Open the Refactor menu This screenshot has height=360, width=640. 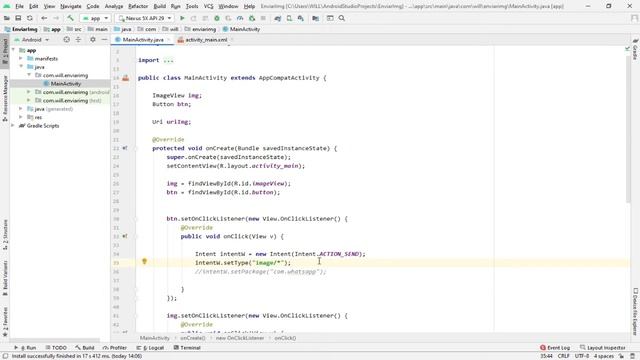pyautogui.click(x=138, y=7)
